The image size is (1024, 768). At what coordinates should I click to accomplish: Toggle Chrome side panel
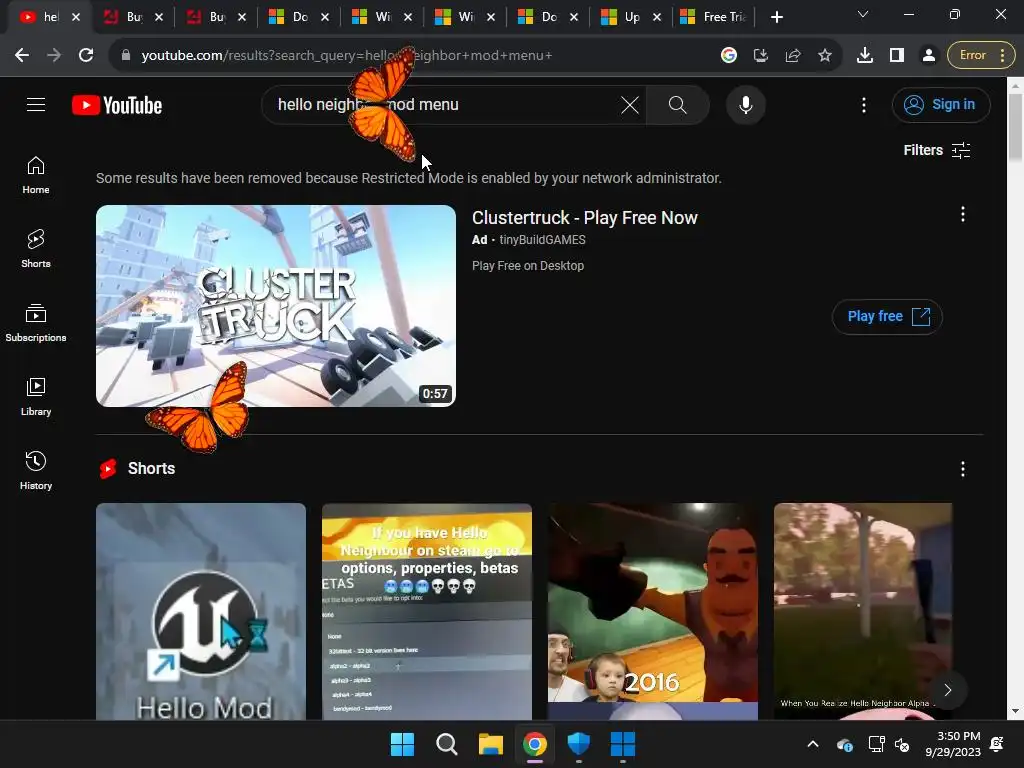point(897,56)
